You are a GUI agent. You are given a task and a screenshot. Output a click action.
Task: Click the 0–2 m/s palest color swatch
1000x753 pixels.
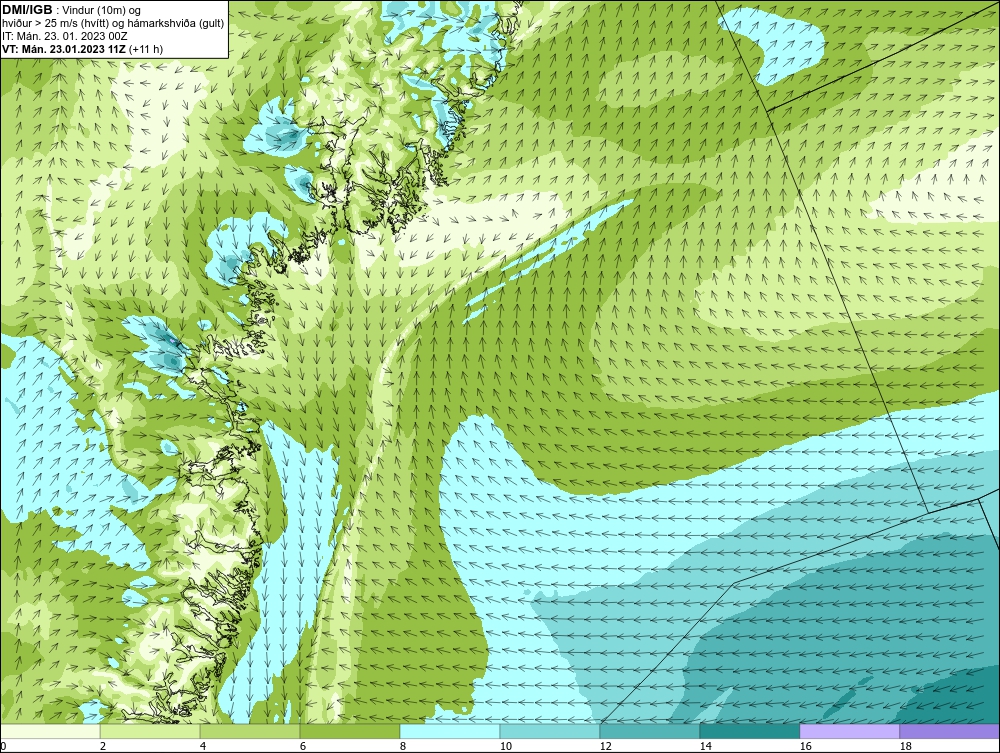tap(50, 731)
